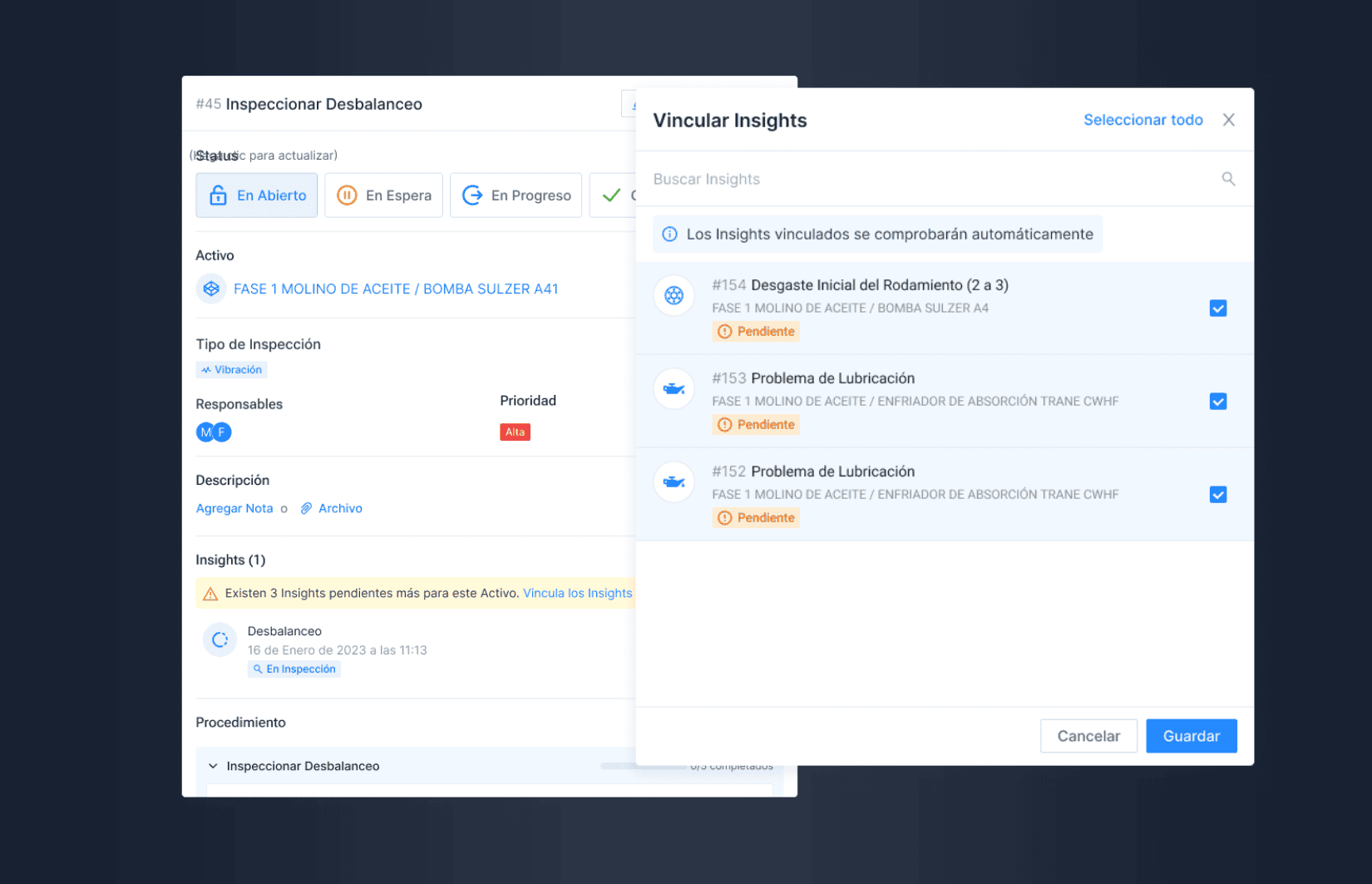Set status to En Espera
This screenshot has width=1372, height=884.
(x=383, y=195)
